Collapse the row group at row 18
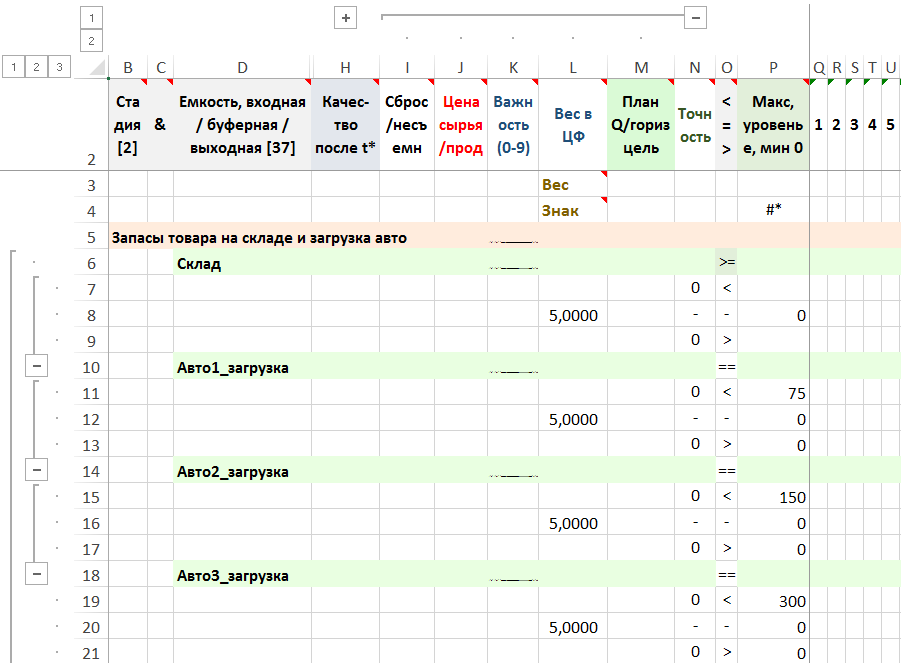901x663 pixels. coord(37,575)
